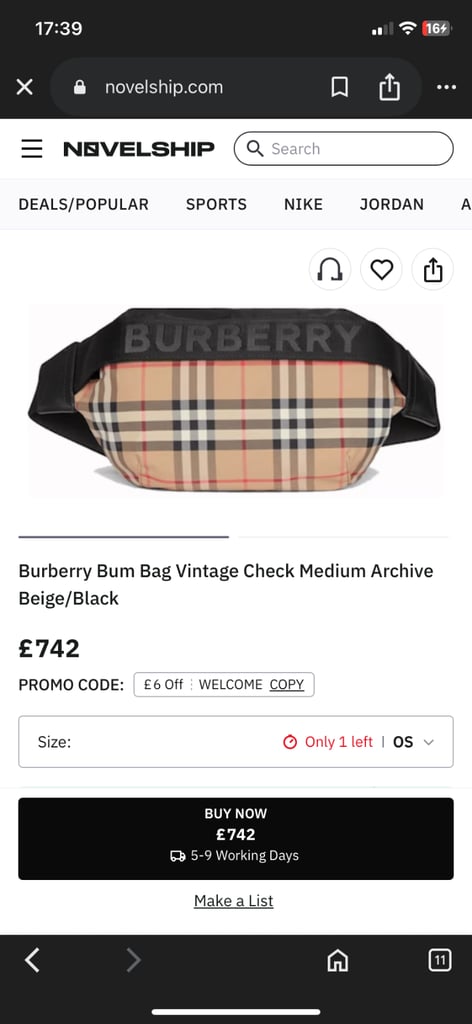
Task: Select the DEALS/POPULAR category tab
Action: tap(84, 204)
